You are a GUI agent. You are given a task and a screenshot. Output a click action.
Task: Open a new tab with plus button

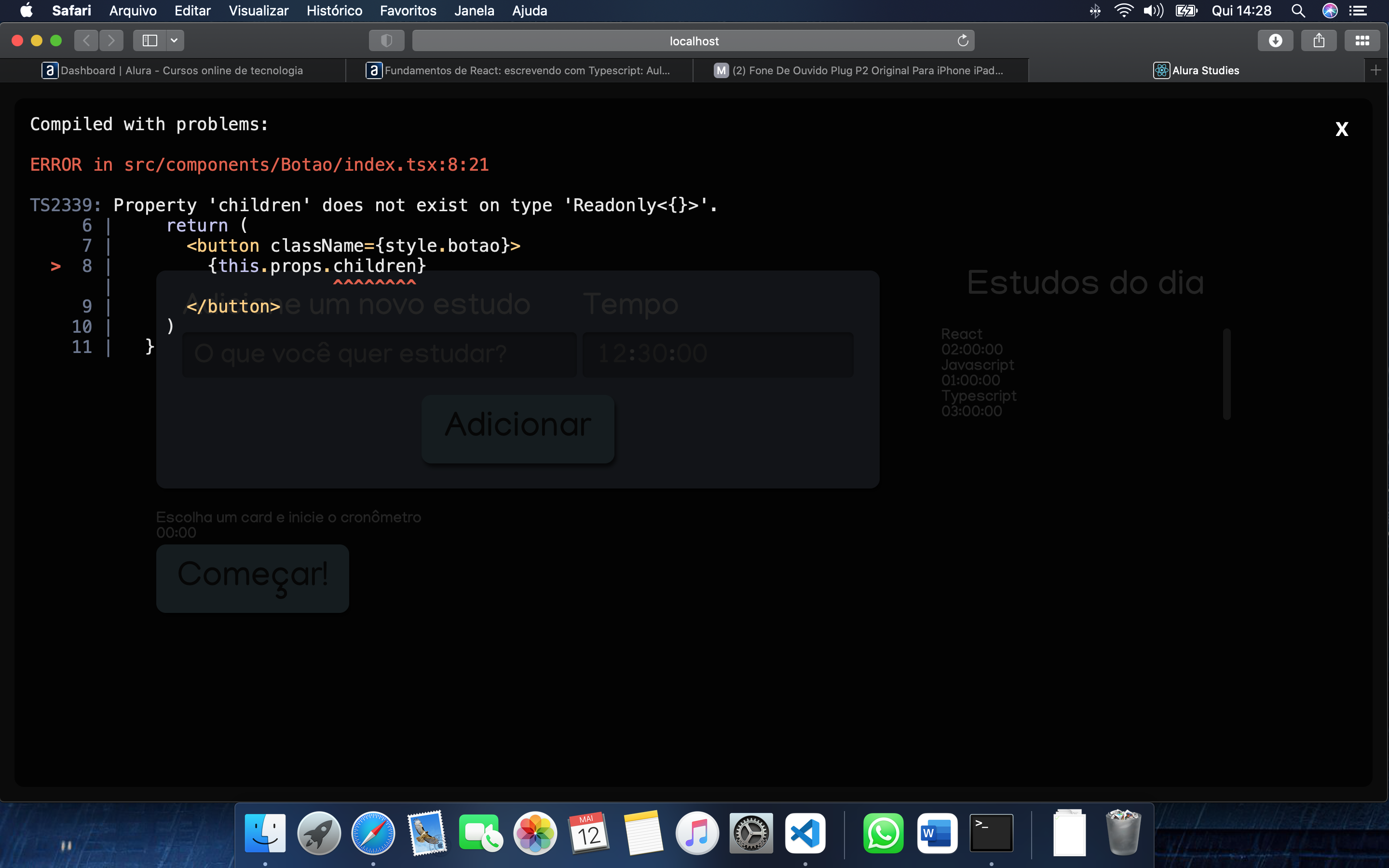tap(1376, 70)
